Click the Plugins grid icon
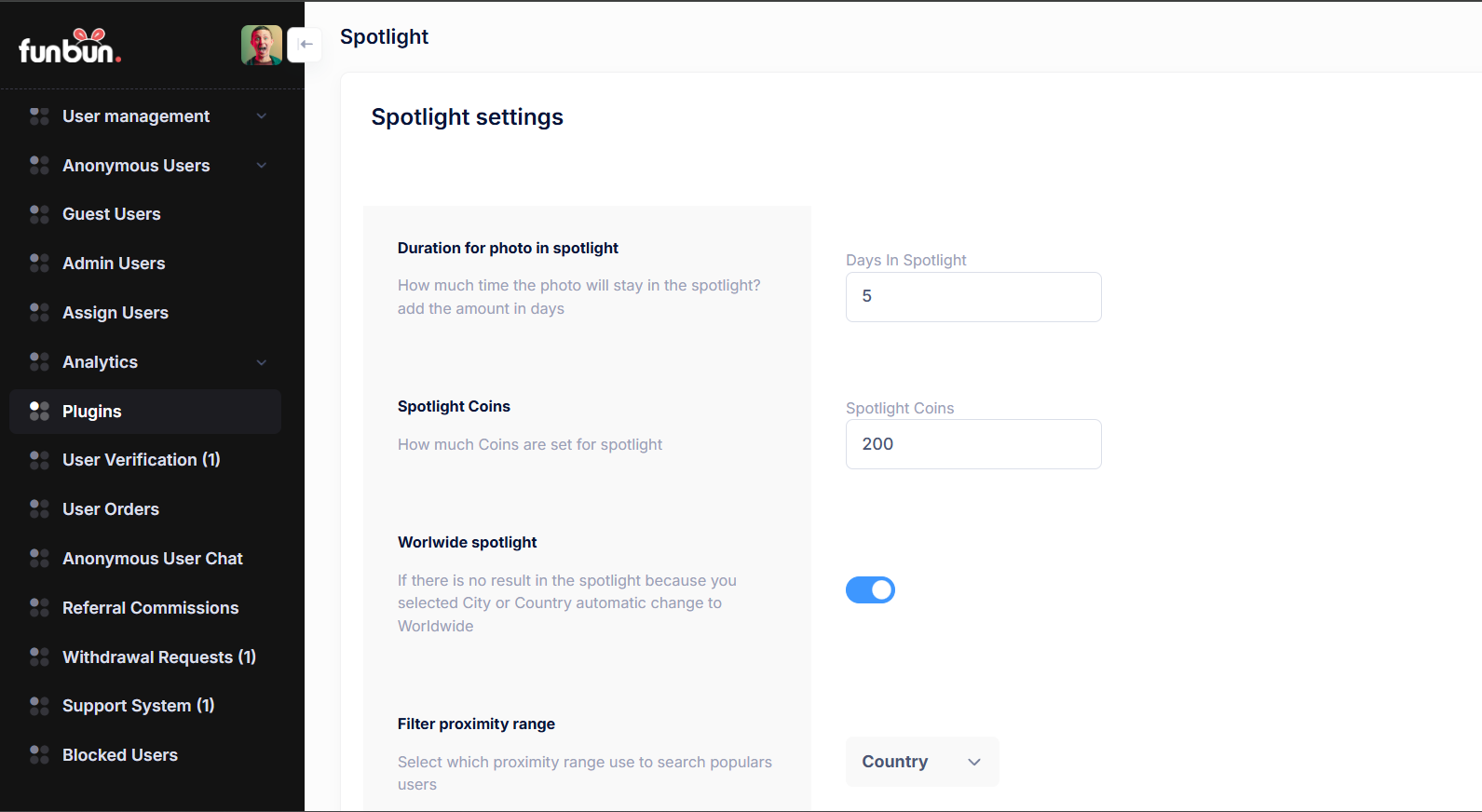This screenshot has width=1482, height=812. 39,411
